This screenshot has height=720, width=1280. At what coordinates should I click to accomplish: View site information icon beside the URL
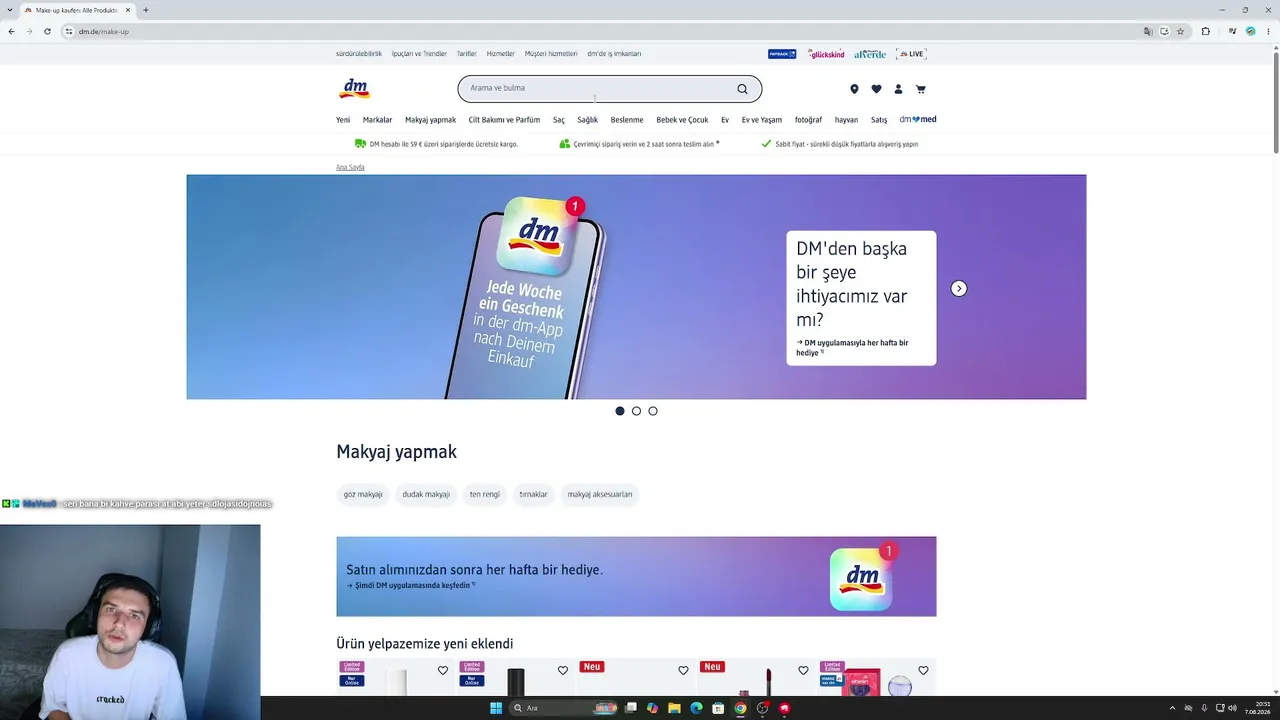tap(69, 31)
